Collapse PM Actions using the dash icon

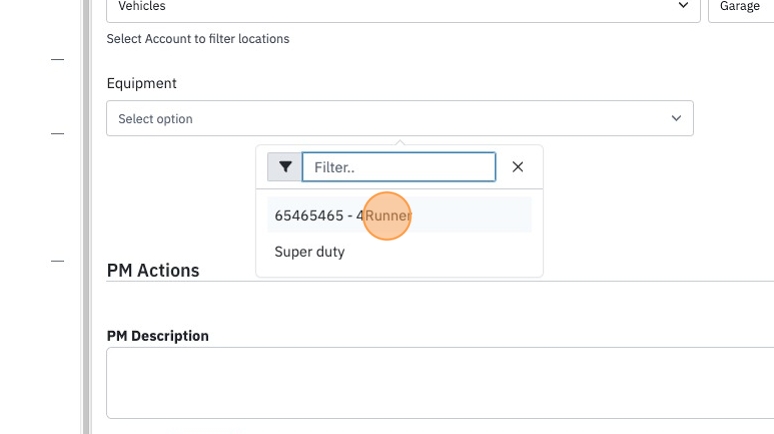click(57, 261)
